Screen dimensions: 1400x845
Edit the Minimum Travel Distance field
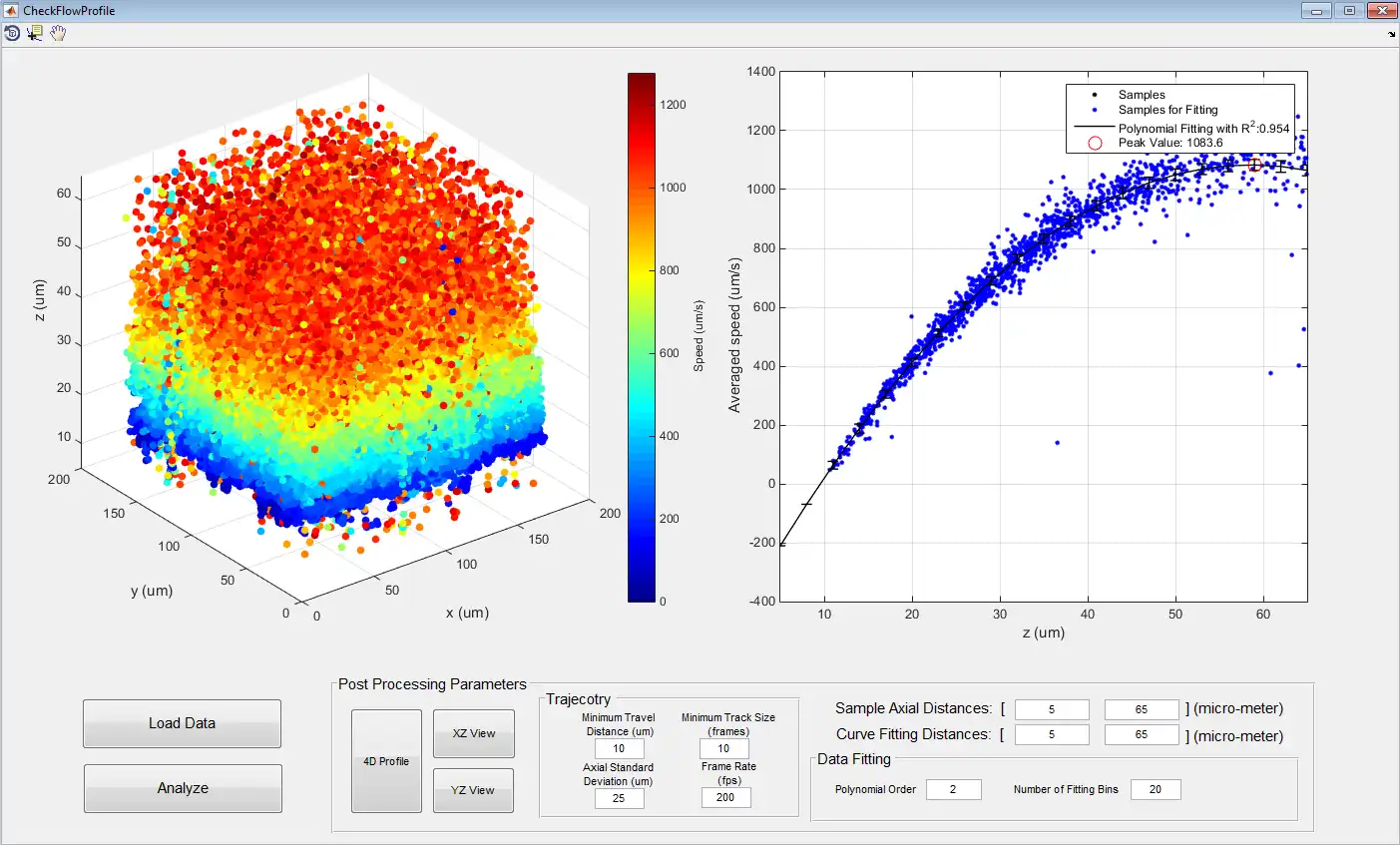(619, 748)
